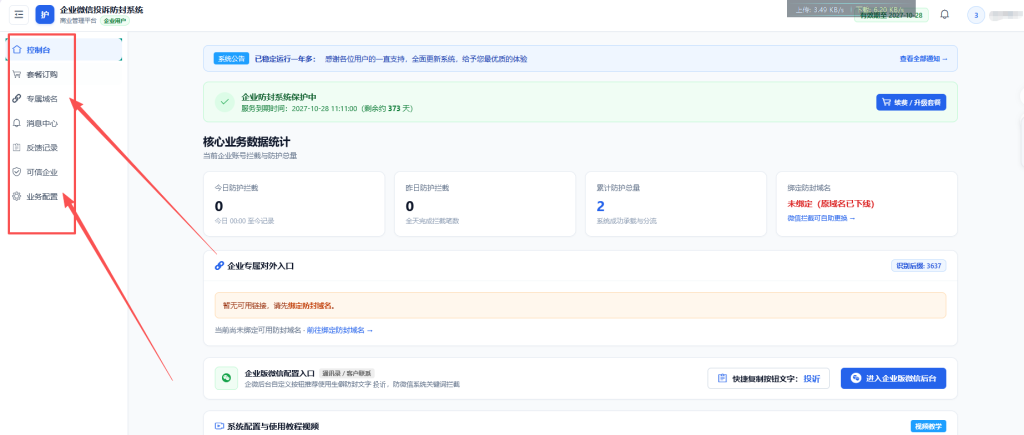Click the bell icon beside 消息中心
Screen dimensions: 1024x435
[x=17, y=123]
